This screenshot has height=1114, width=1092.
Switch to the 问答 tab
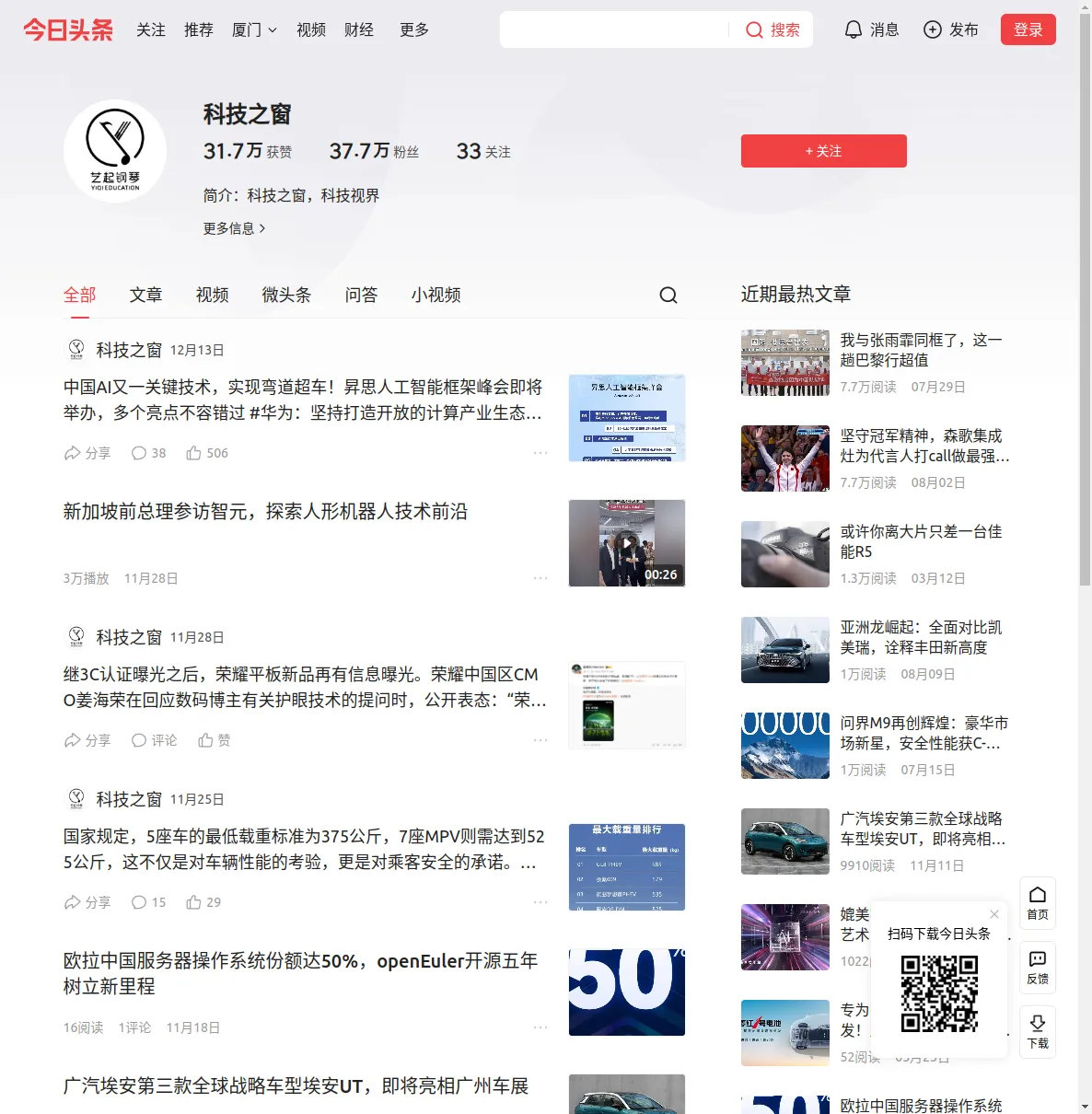tap(362, 295)
